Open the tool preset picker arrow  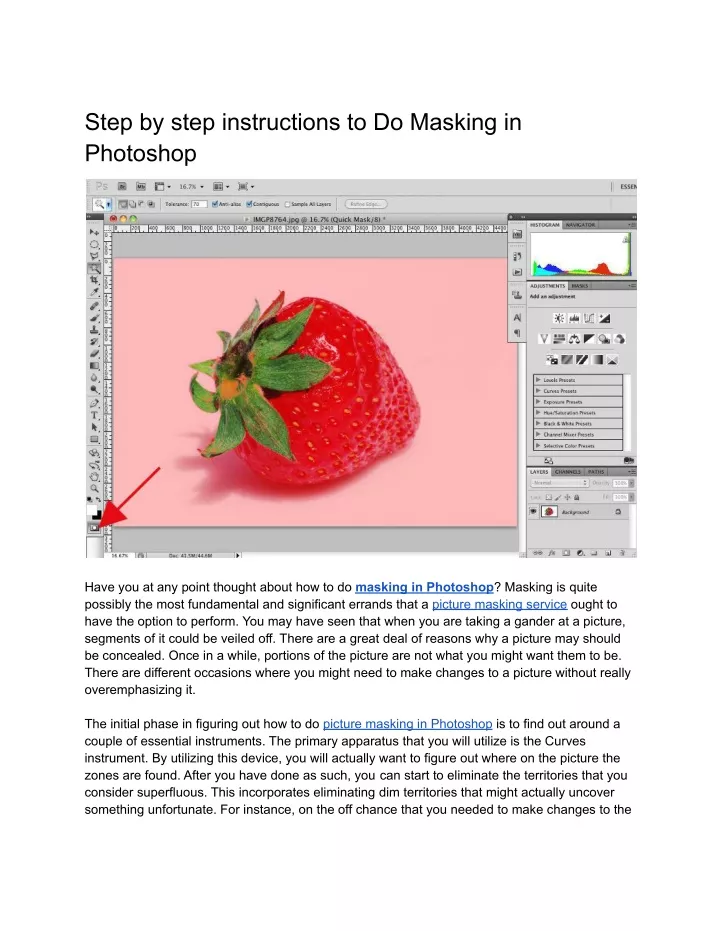coord(109,204)
